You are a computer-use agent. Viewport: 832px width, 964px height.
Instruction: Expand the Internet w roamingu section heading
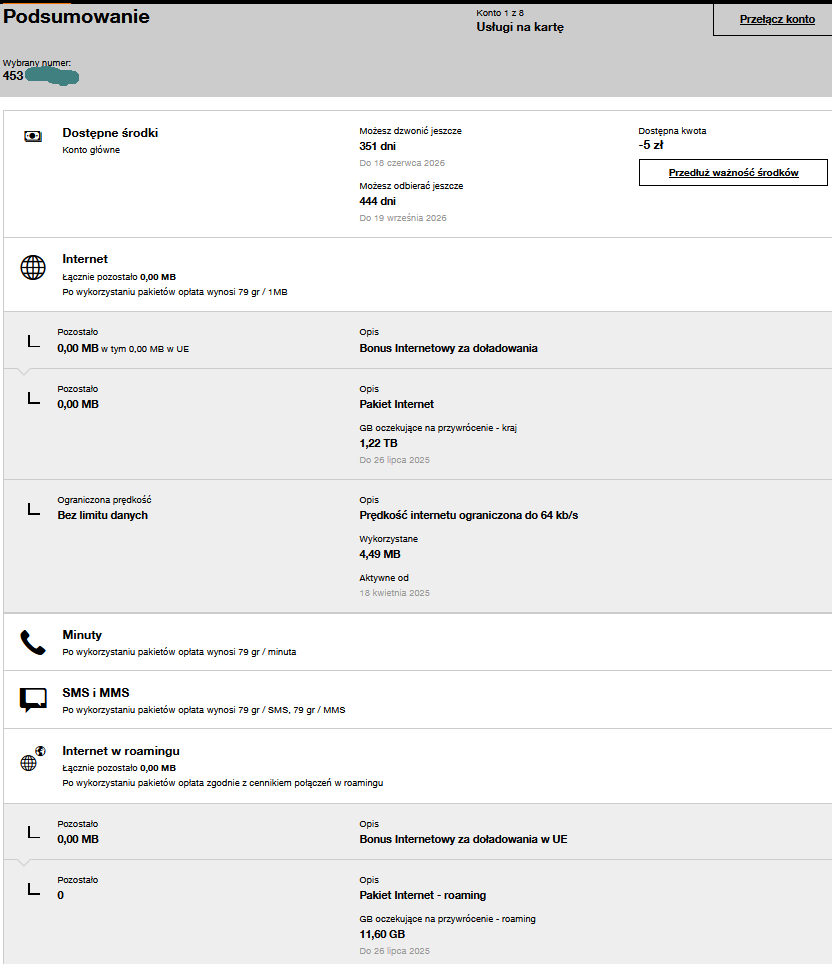[121, 751]
